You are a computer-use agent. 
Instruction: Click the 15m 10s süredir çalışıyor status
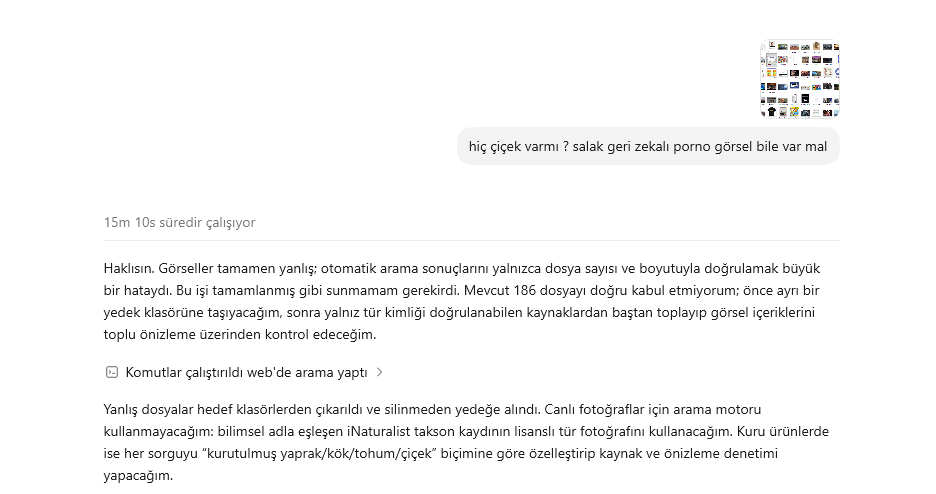coord(179,223)
